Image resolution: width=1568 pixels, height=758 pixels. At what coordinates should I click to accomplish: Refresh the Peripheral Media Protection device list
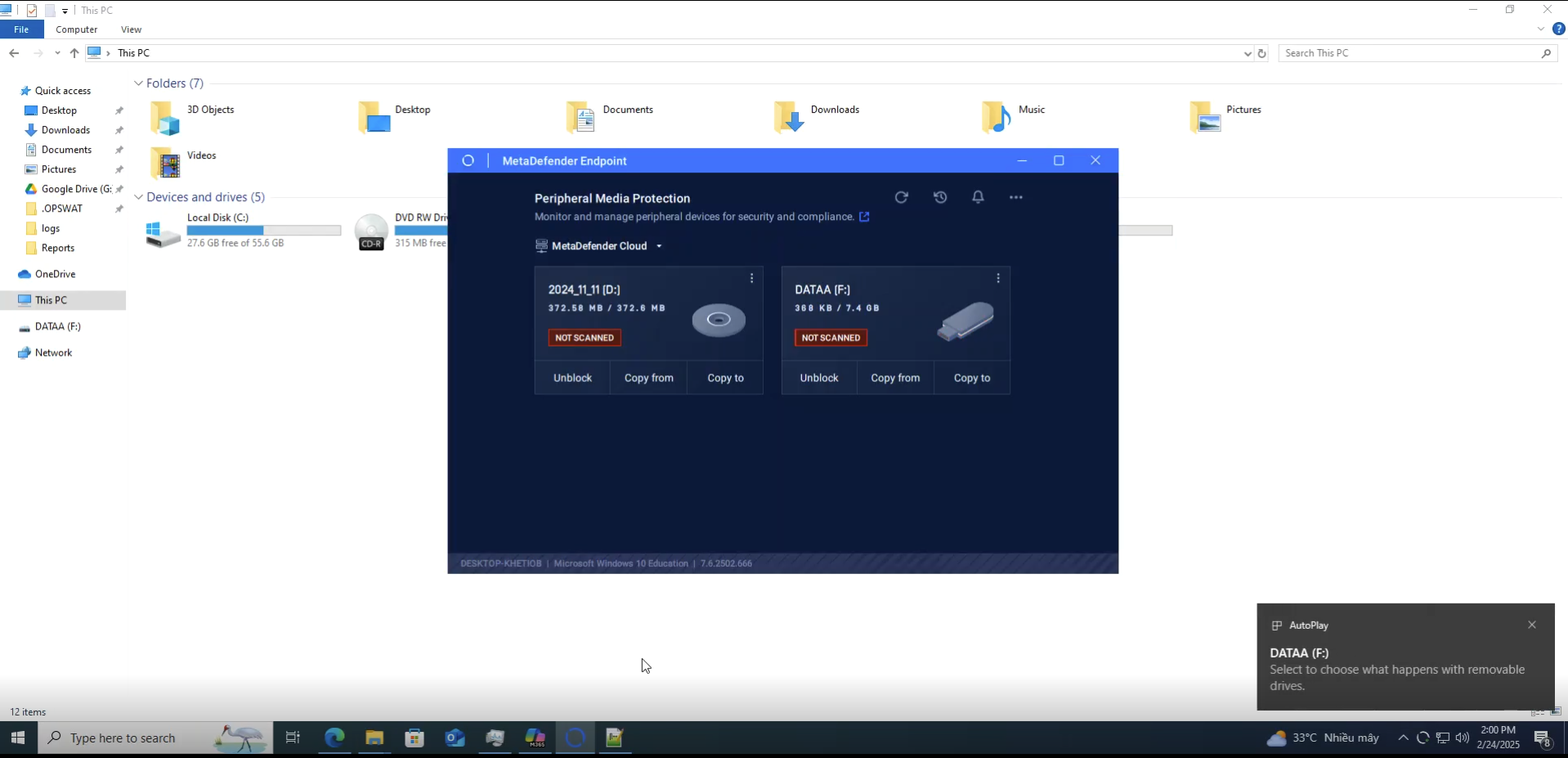901,197
